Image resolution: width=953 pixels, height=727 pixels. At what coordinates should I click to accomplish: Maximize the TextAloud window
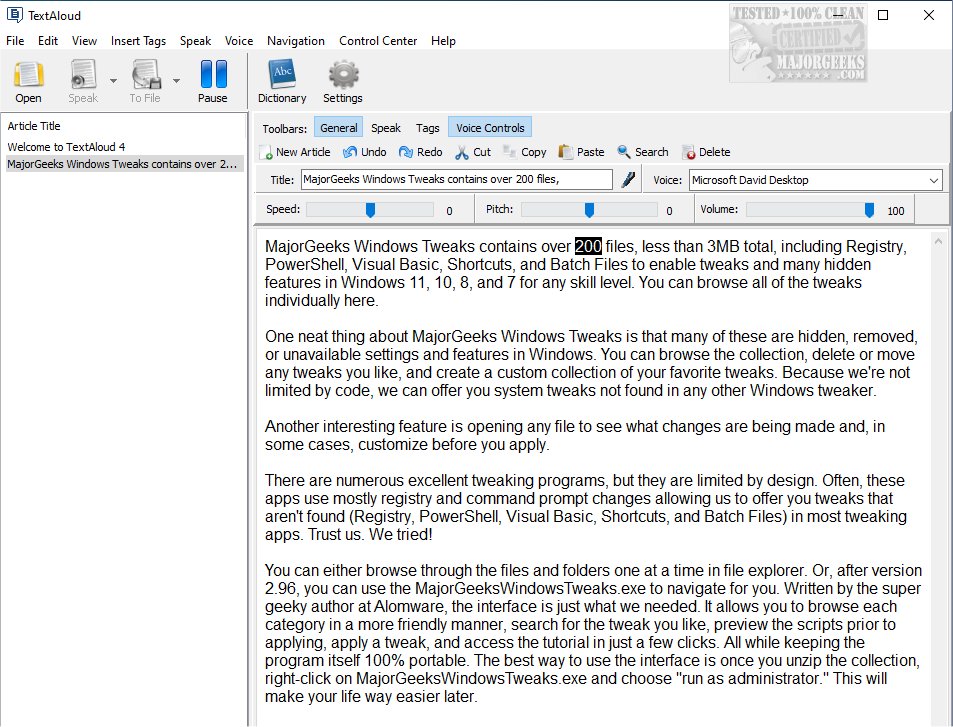[x=883, y=15]
